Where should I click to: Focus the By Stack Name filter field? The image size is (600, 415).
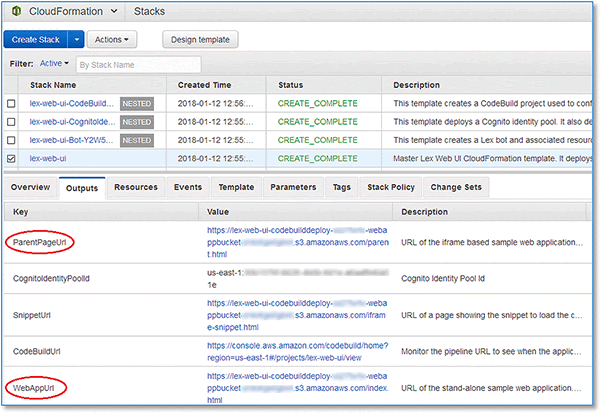[x=139, y=65]
